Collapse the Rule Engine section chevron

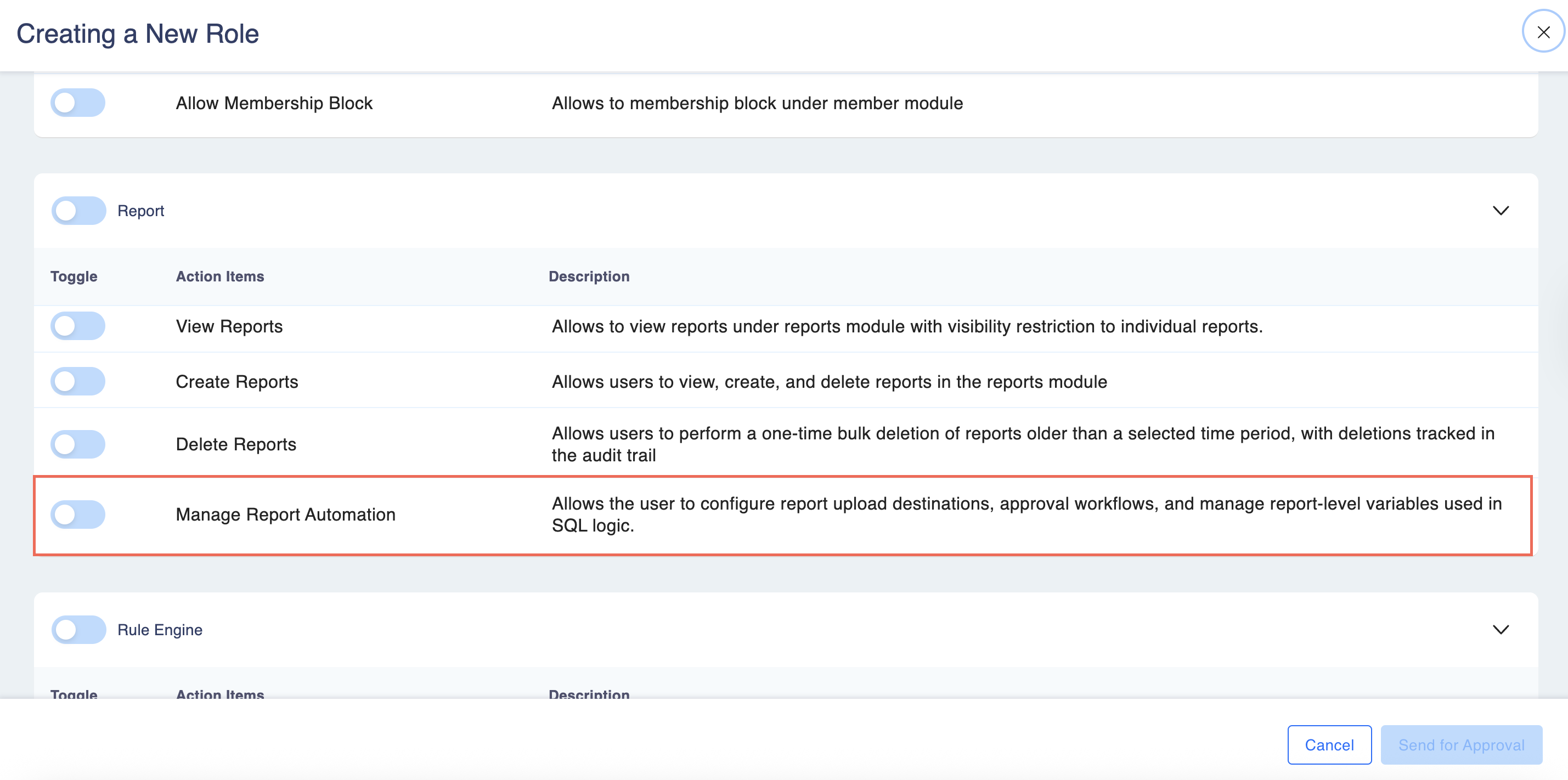(x=1501, y=630)
